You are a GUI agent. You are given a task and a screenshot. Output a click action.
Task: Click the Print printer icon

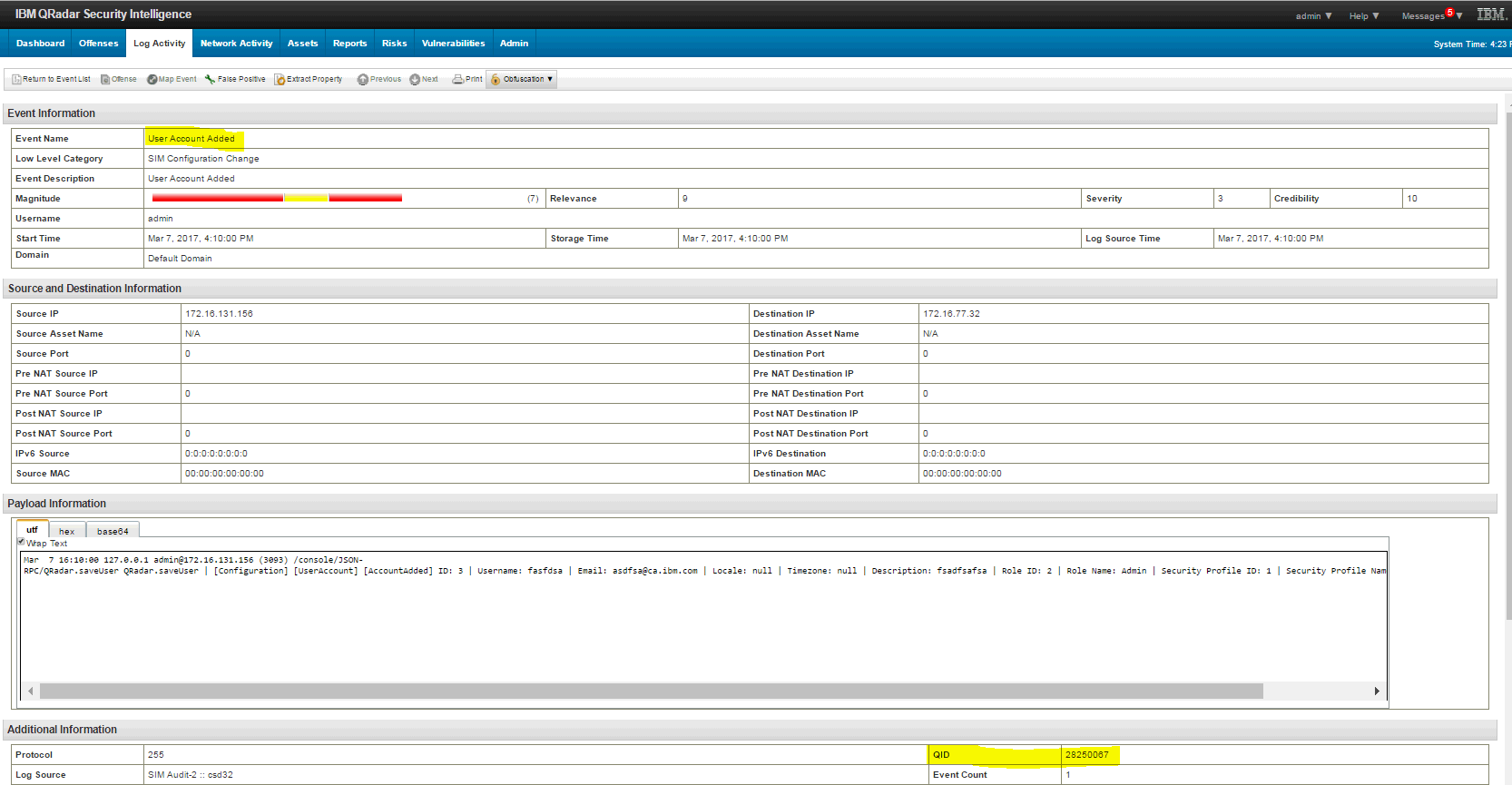click(x=458, y=80)
